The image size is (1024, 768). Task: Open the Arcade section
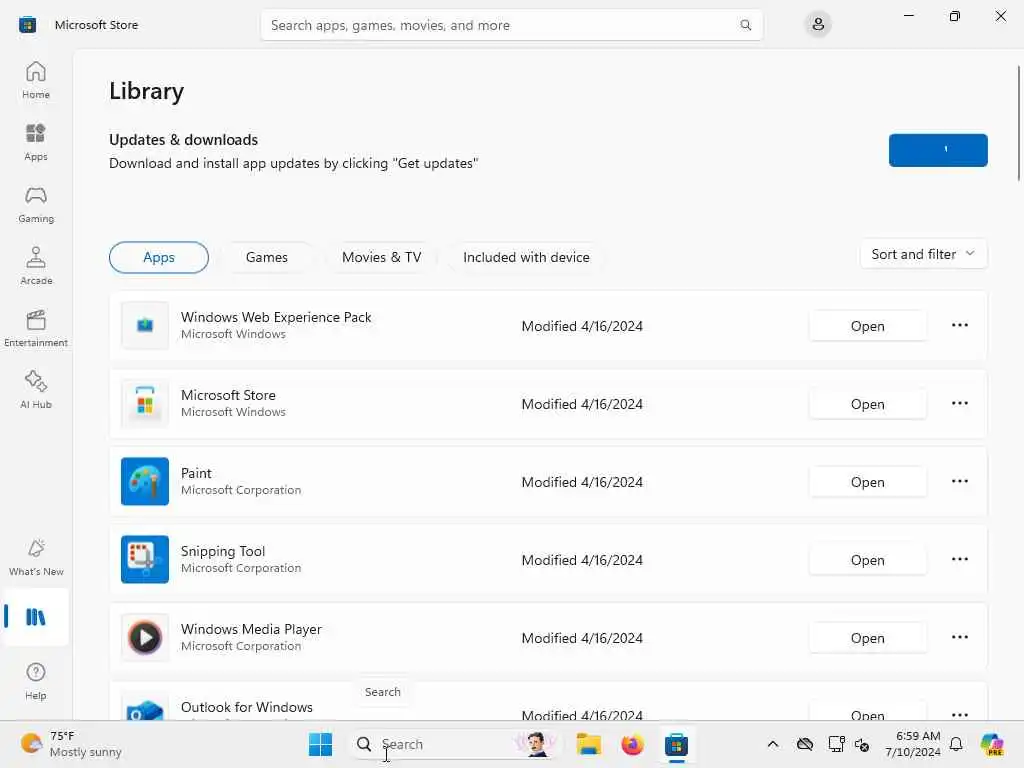click(x=36, y=266)
